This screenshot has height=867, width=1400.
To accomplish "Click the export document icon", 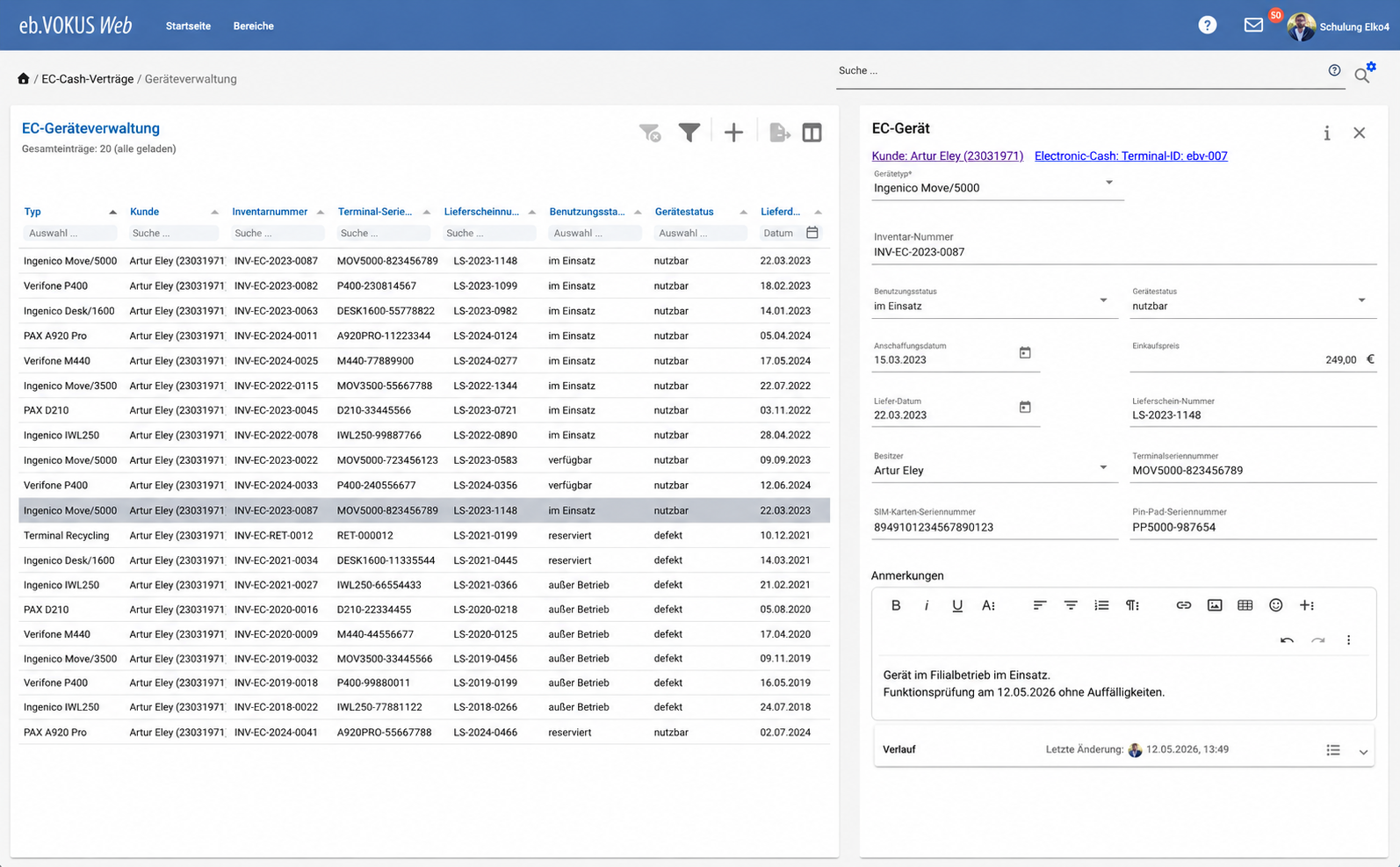I will pyautogui.click(x=780, y=133).
